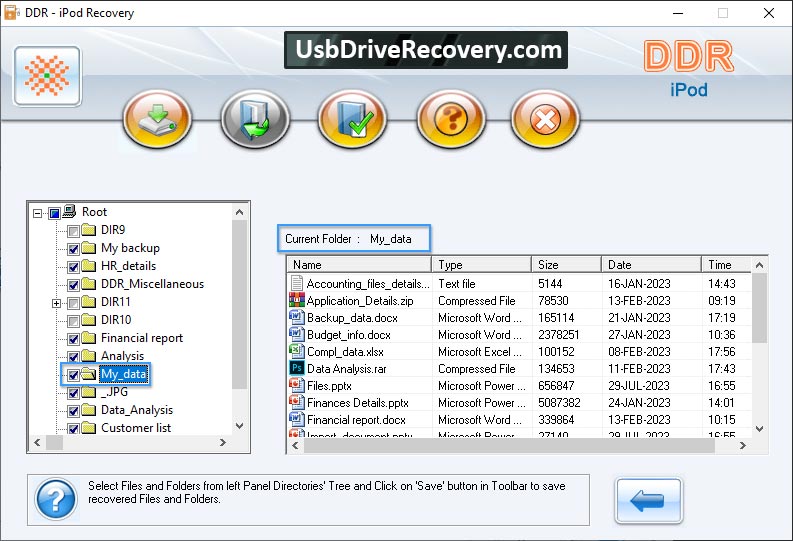Viewport: 793px width, 541px height.
Task: Click the PowerPoint icon next to Files.pptx
Action: point(297,385)
